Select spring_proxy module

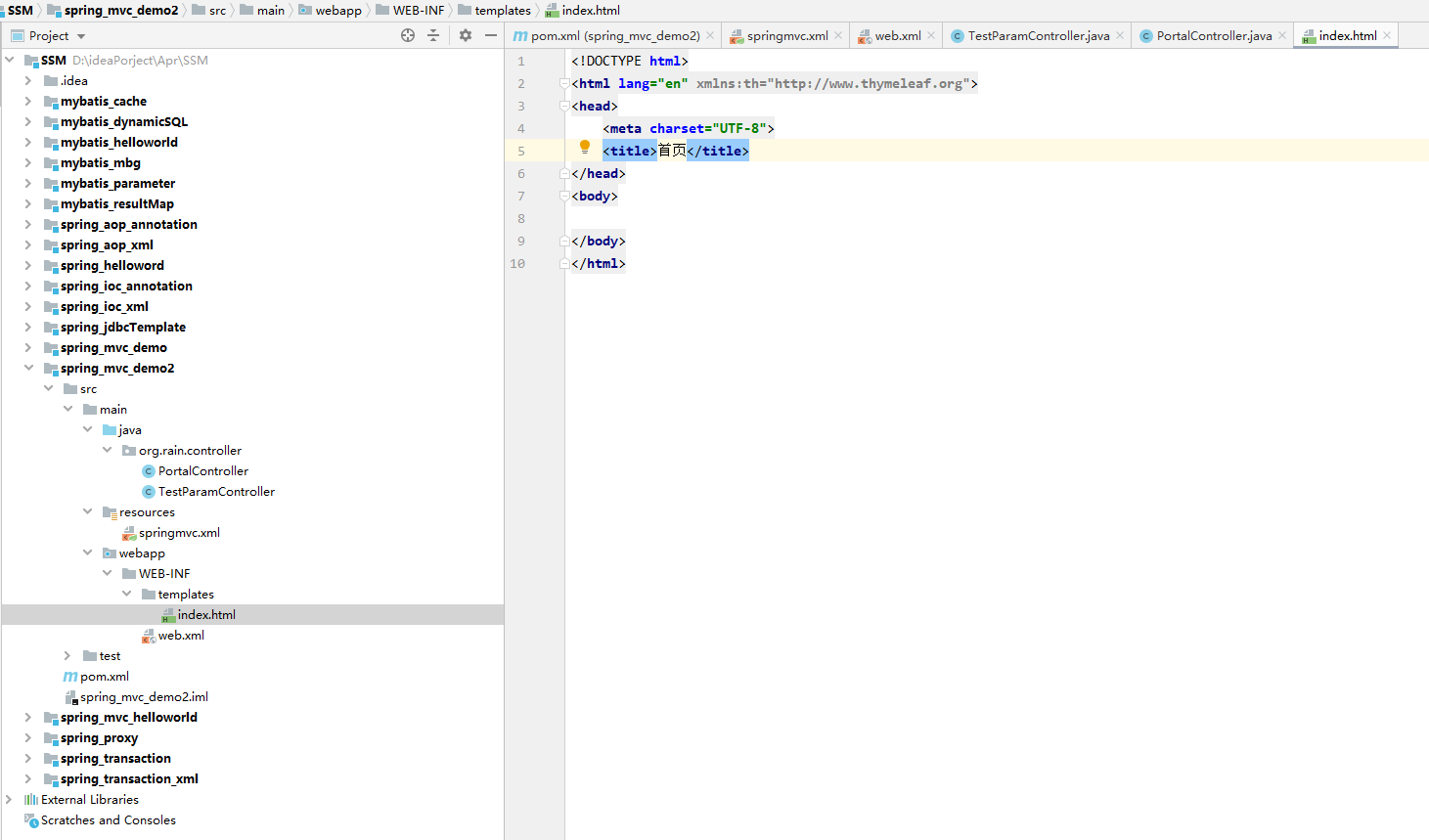pyautogui.click(x=99, y=737)
